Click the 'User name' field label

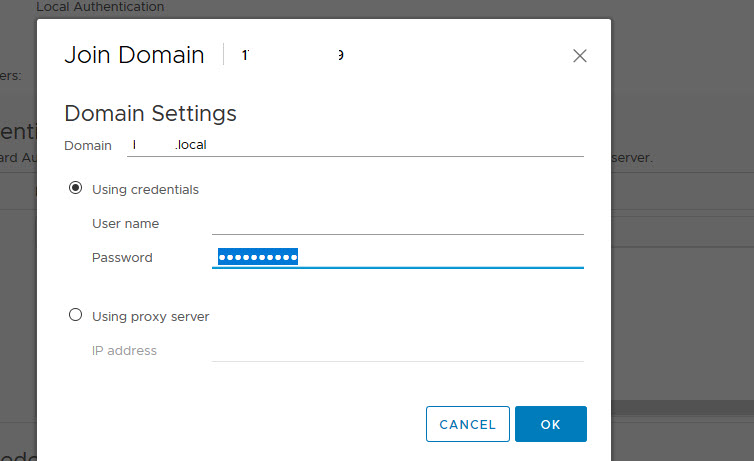pos(125,223)
